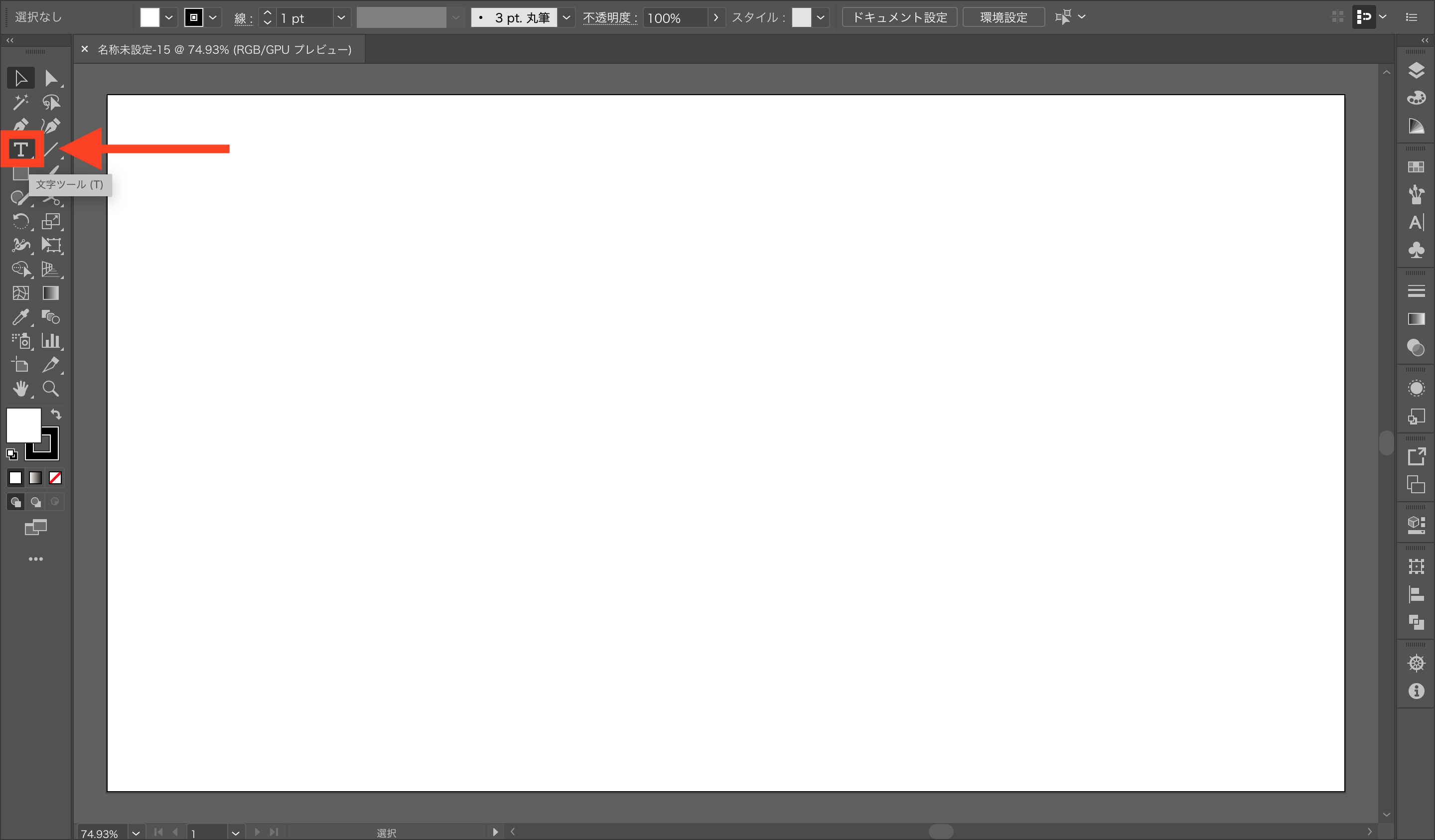1435x840 pixels.
Task: Open 3 pt. 丸筆 brush dropdown
Action: coord(566,17)
